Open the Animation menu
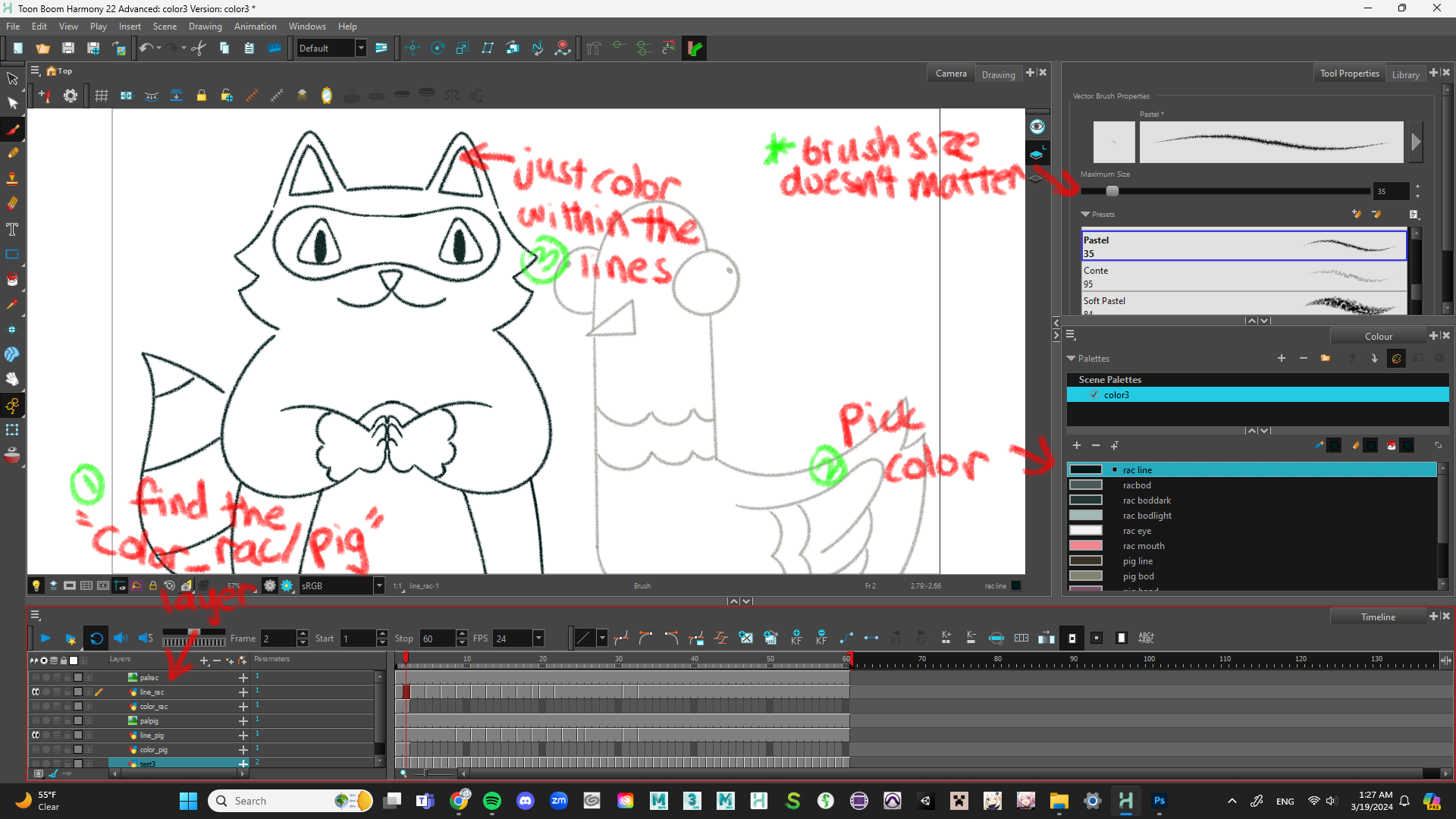The image size is (1456, 819). click(255, 27)
